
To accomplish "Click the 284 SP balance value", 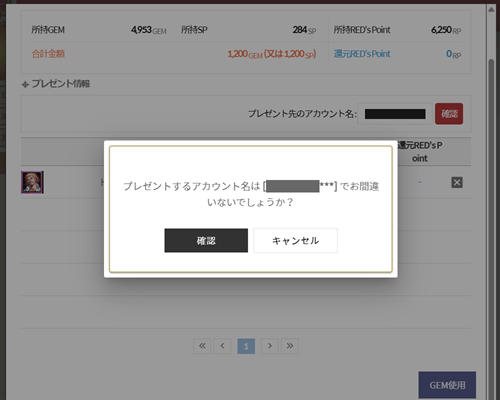I will click(304, 30).
